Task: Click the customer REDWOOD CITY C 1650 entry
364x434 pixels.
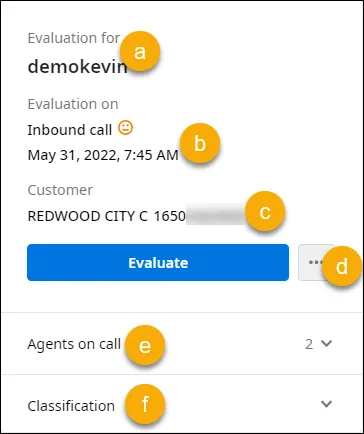Action: point(107,216)
